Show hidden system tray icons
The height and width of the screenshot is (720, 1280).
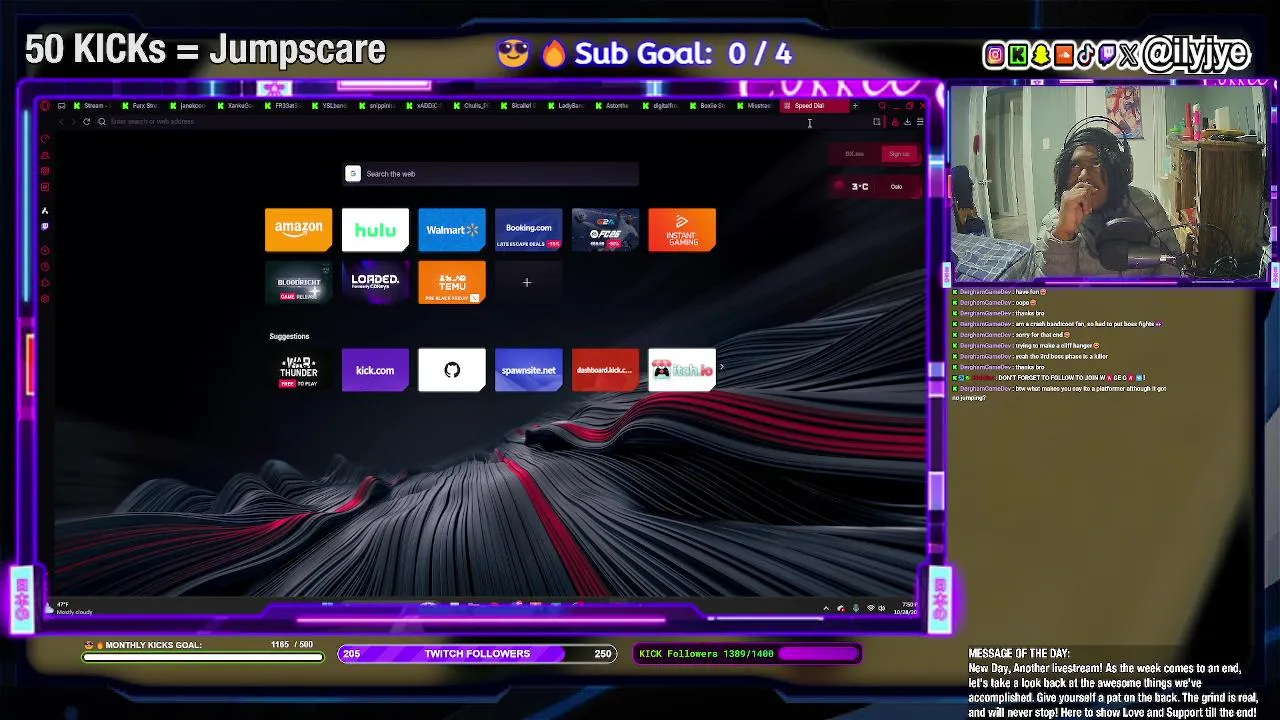pos(826,608)
